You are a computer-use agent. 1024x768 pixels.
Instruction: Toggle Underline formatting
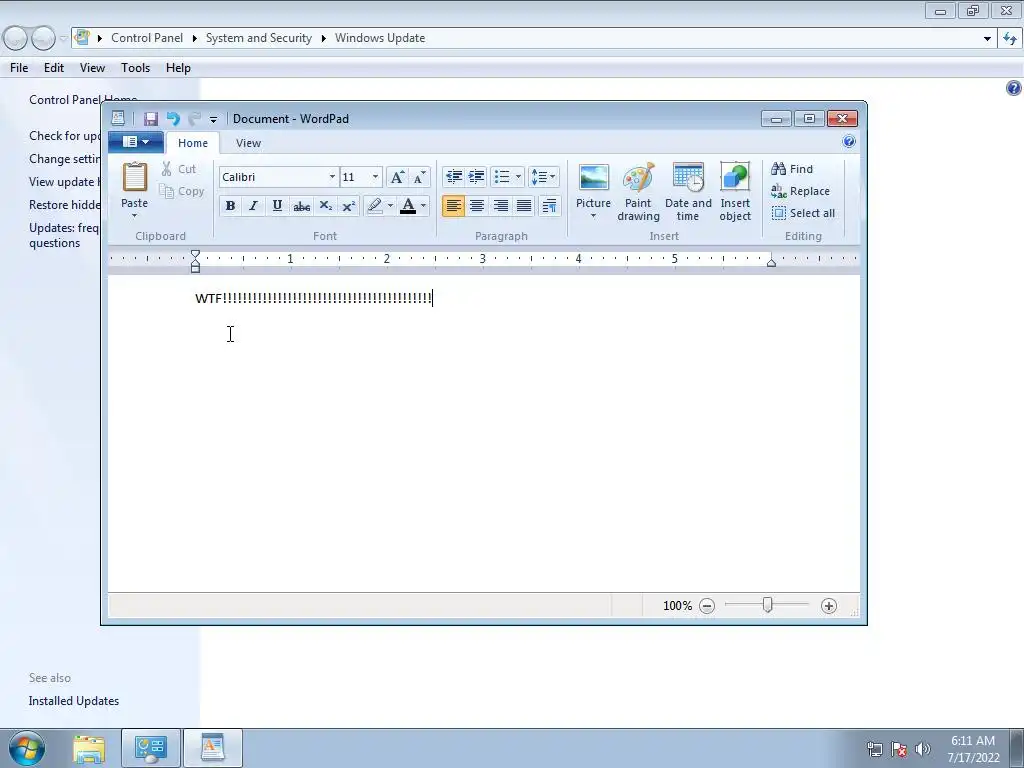277,206
